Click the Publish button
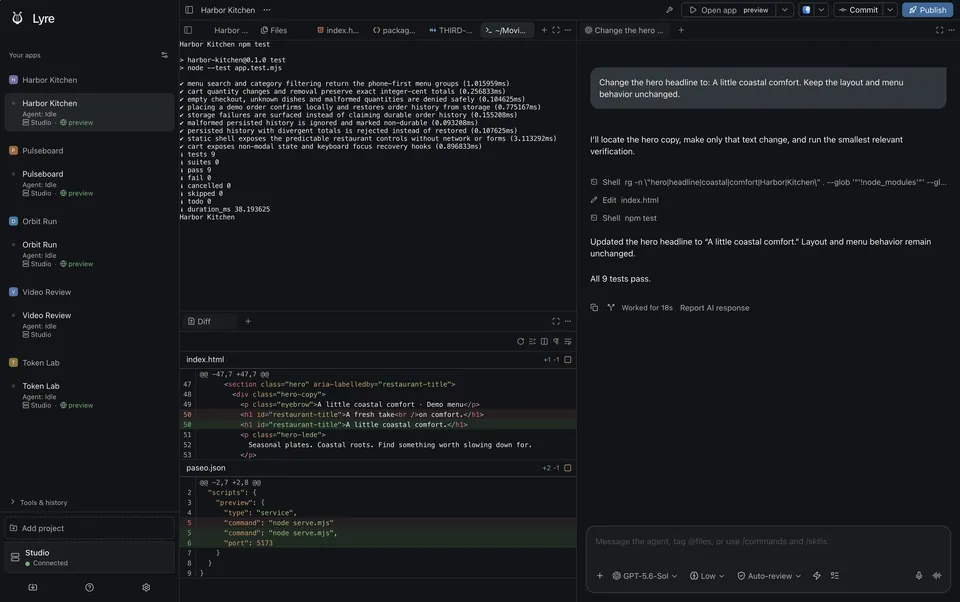This screenshot has width=960, height=602. point(927,10)
